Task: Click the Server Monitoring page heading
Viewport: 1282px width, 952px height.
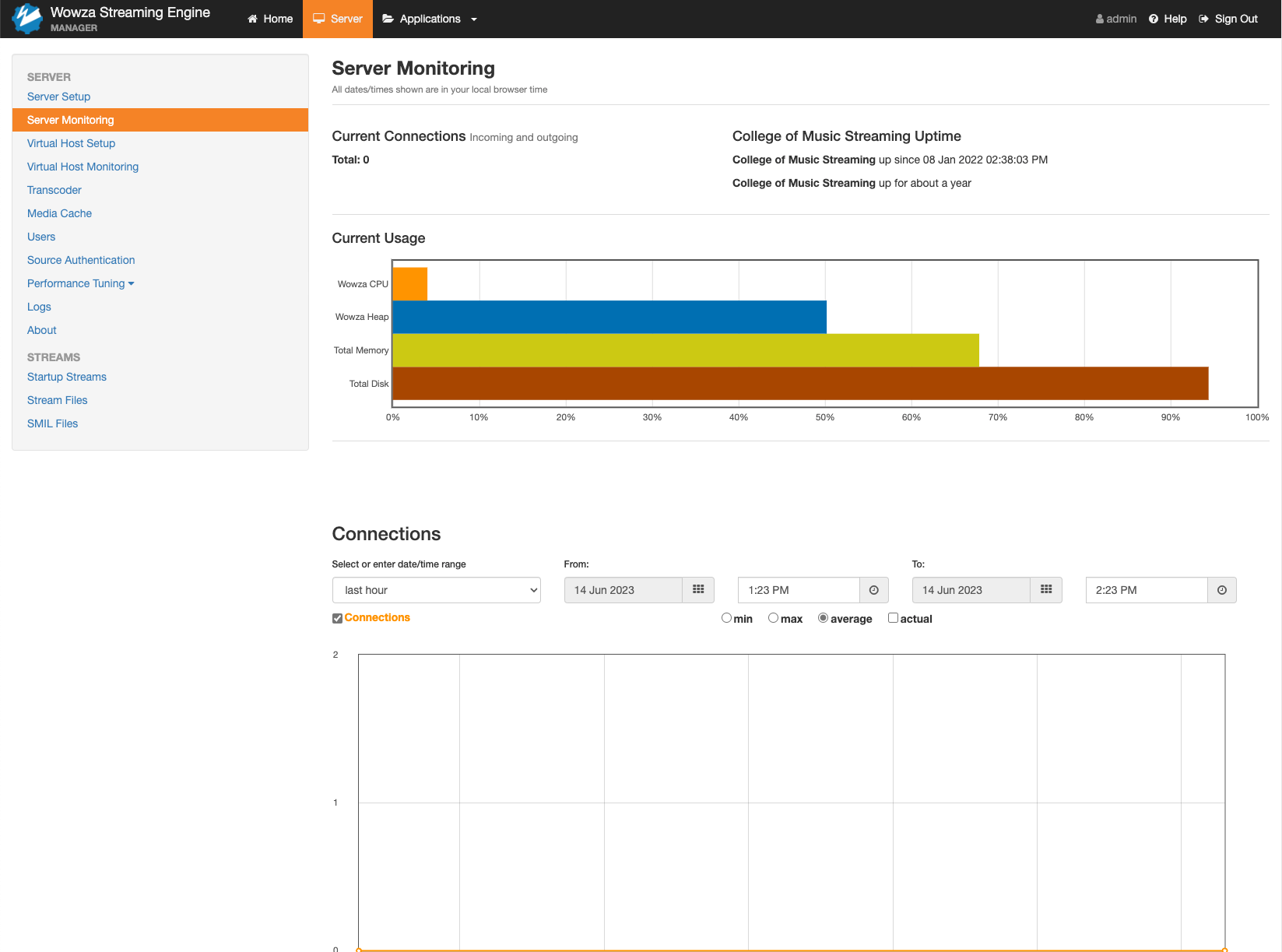Action: (x=413, y=69)
